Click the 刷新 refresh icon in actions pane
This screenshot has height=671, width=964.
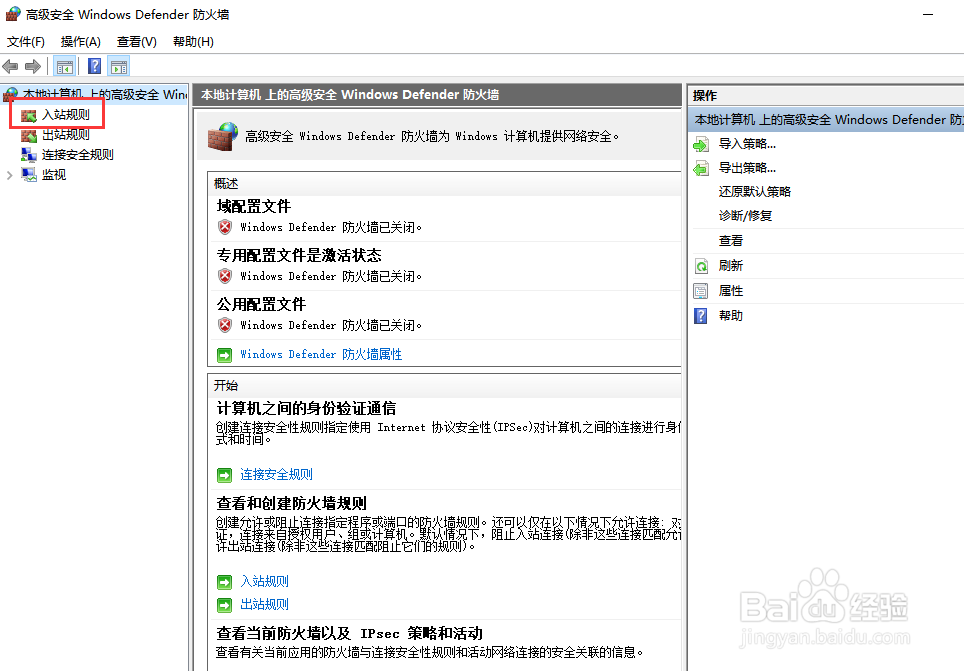pos(701,266)
